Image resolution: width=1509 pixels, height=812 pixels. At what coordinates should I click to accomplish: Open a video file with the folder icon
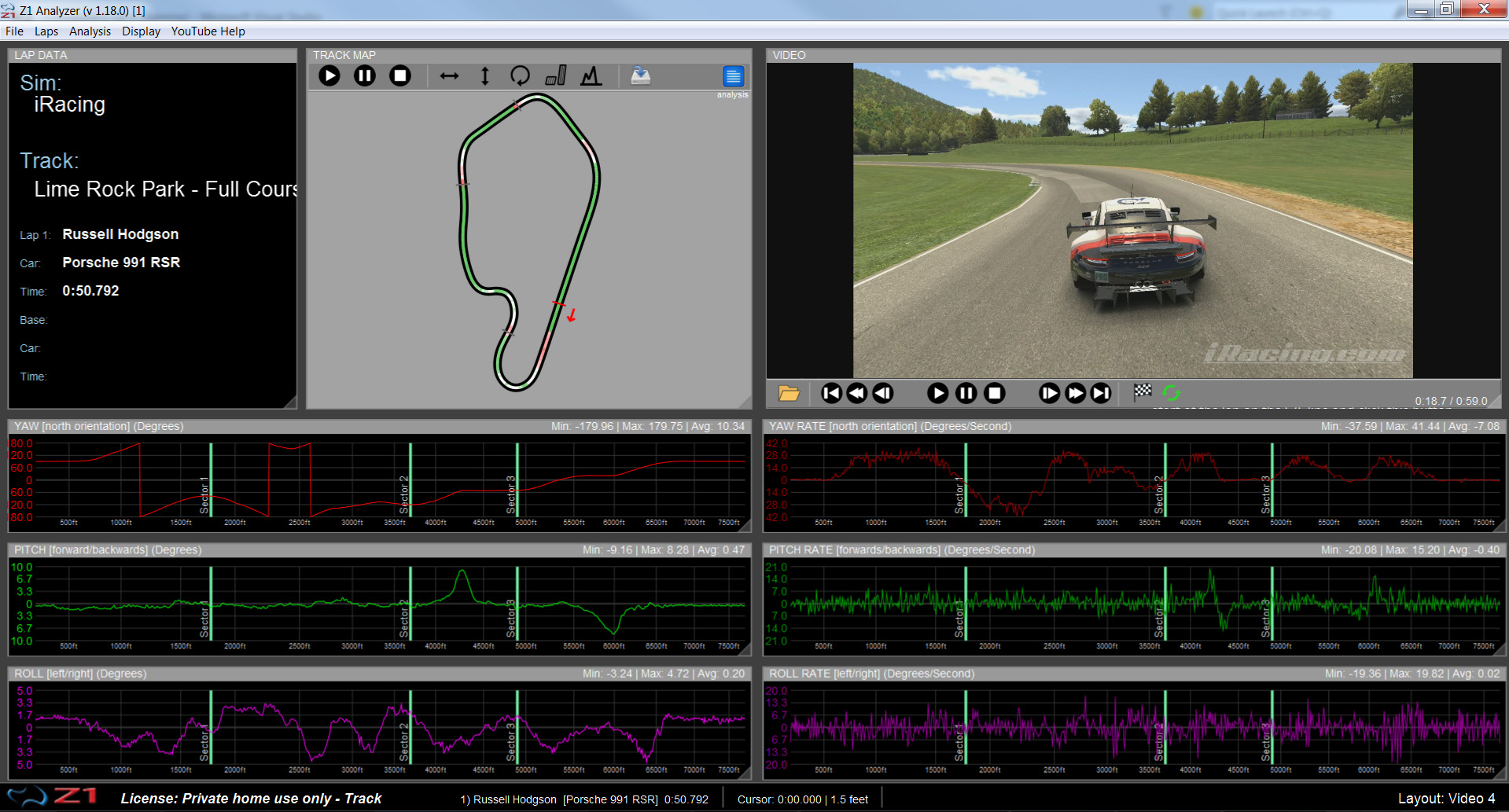point(789,393)
